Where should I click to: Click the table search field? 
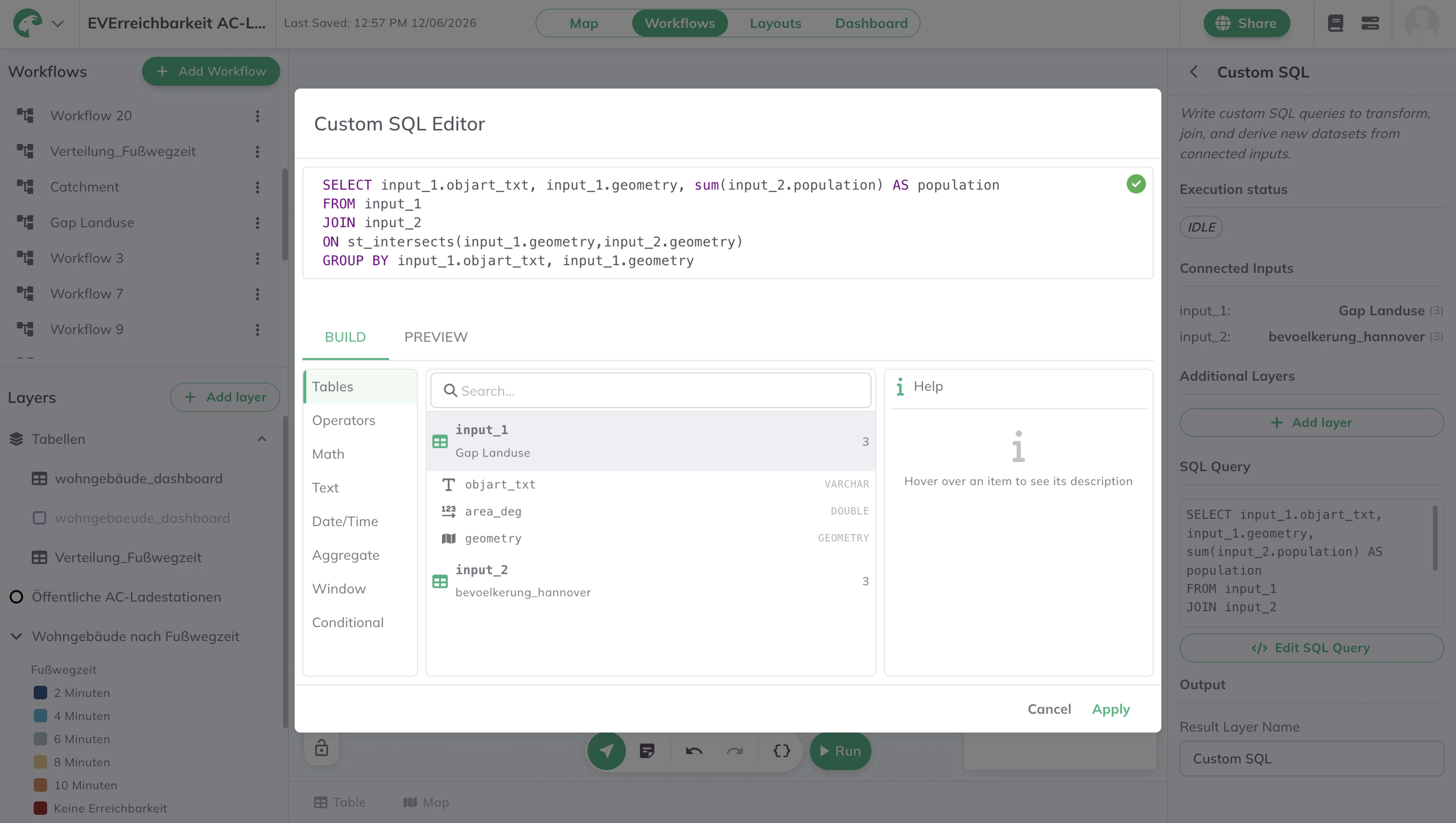[650, 391]
